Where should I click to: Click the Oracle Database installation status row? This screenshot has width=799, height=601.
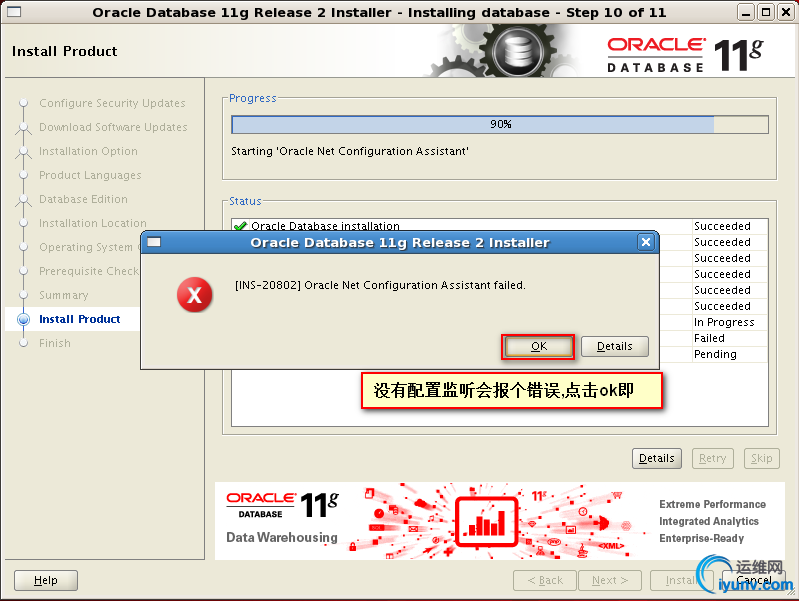pos(499,224)
